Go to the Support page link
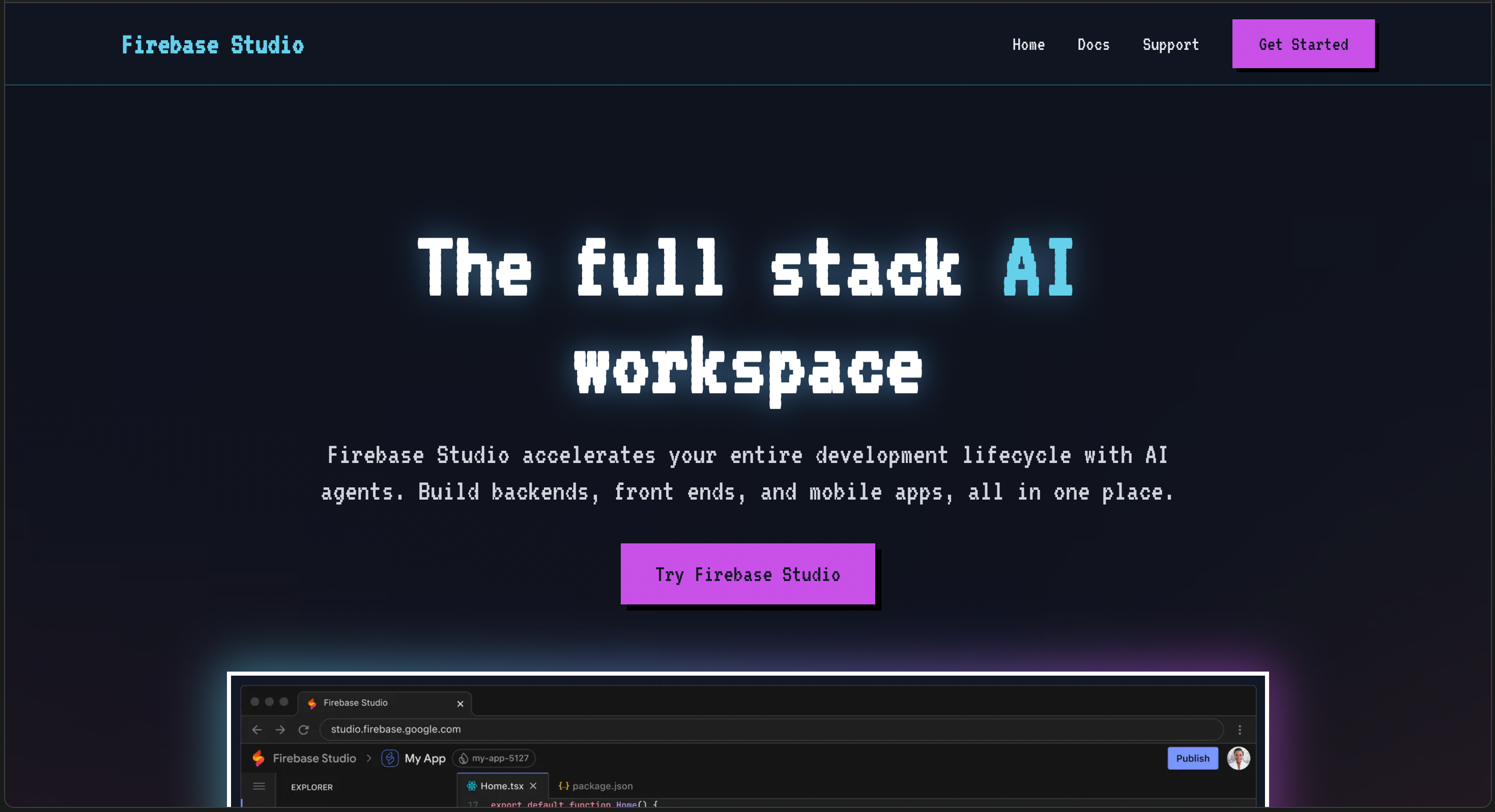The width and height of the screenshot is (1495, 812). pos(1170,45)
